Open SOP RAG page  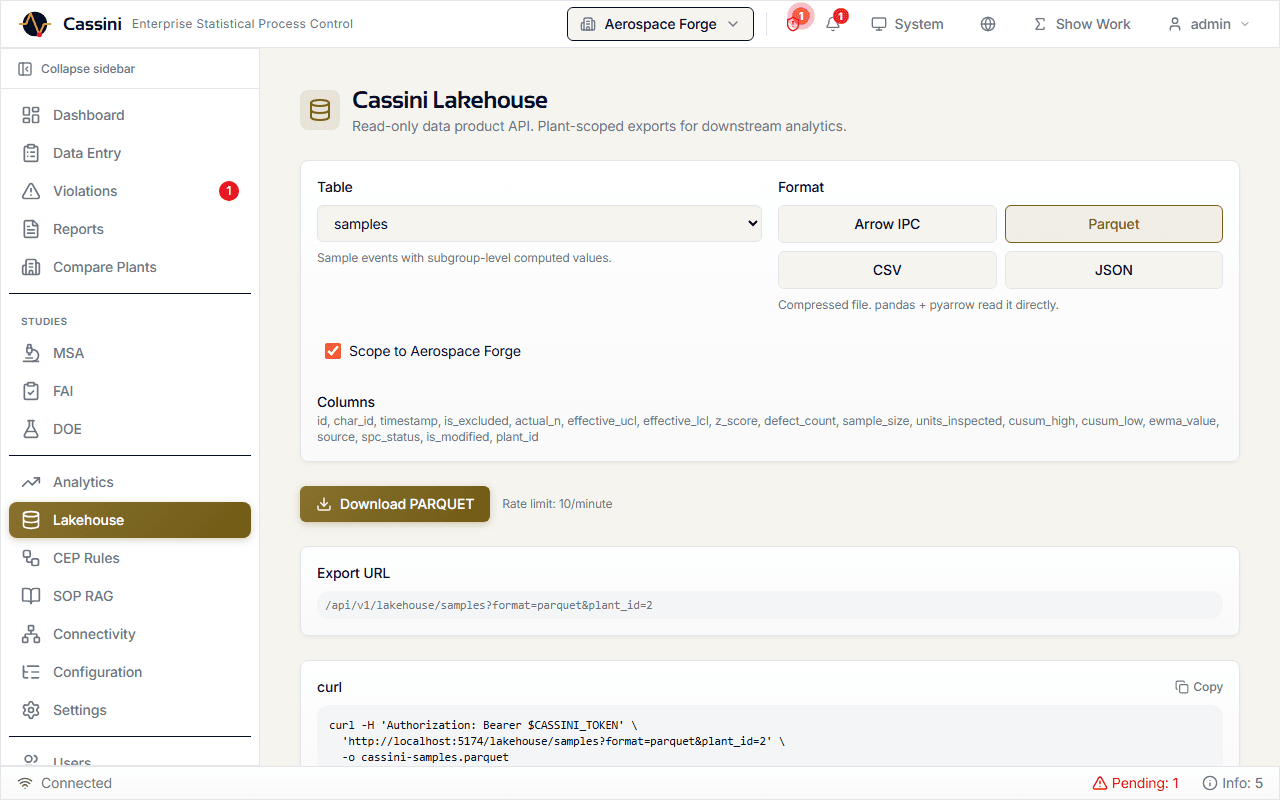point(130,596)
